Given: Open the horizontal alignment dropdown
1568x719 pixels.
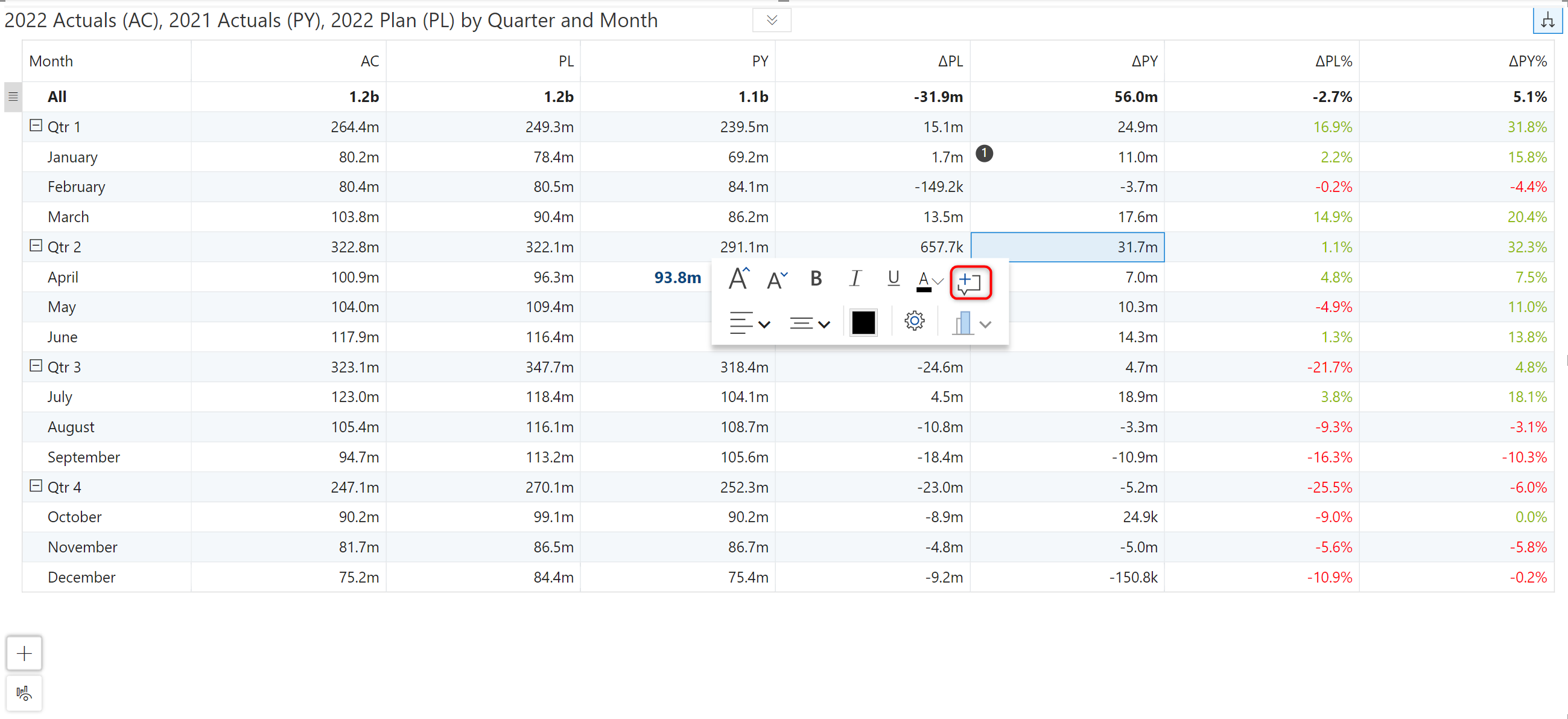Looking at the screenshot, I should coord(749,323).
